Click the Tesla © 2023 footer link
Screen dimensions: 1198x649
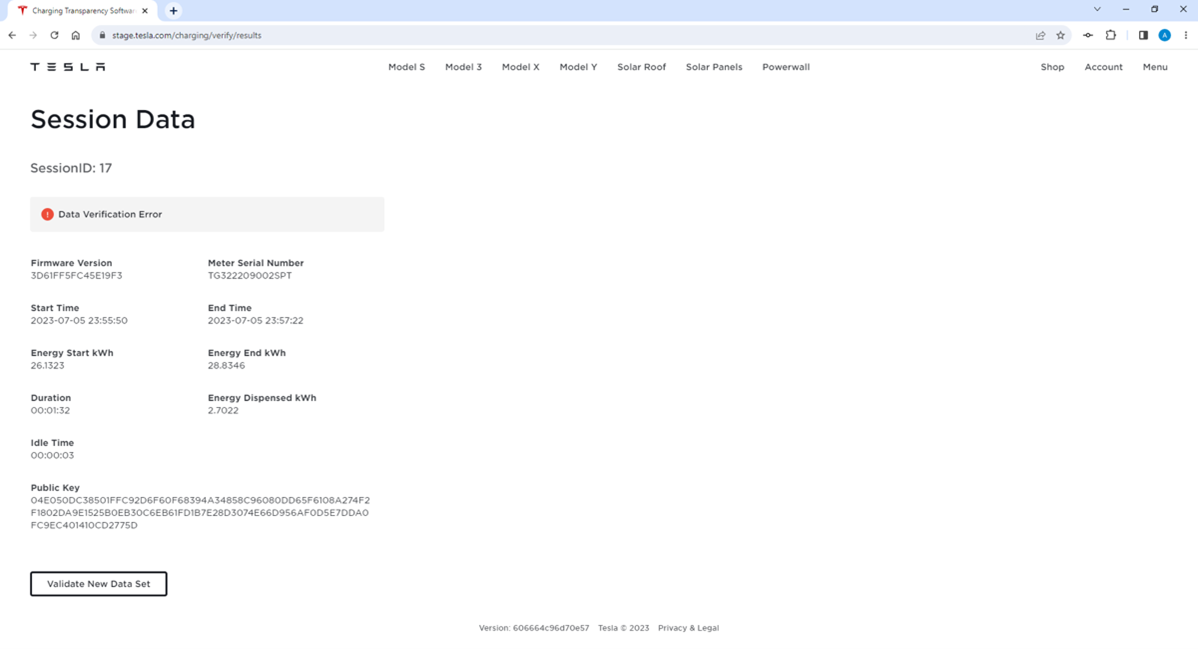coord(623,628)
